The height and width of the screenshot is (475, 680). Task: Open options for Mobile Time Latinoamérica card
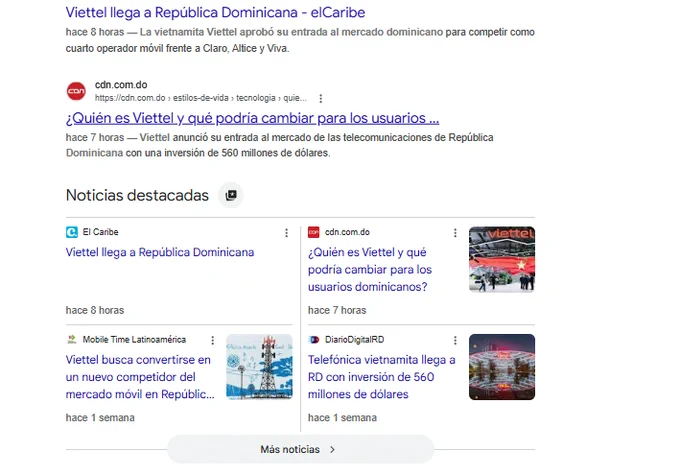click(212, 341)
